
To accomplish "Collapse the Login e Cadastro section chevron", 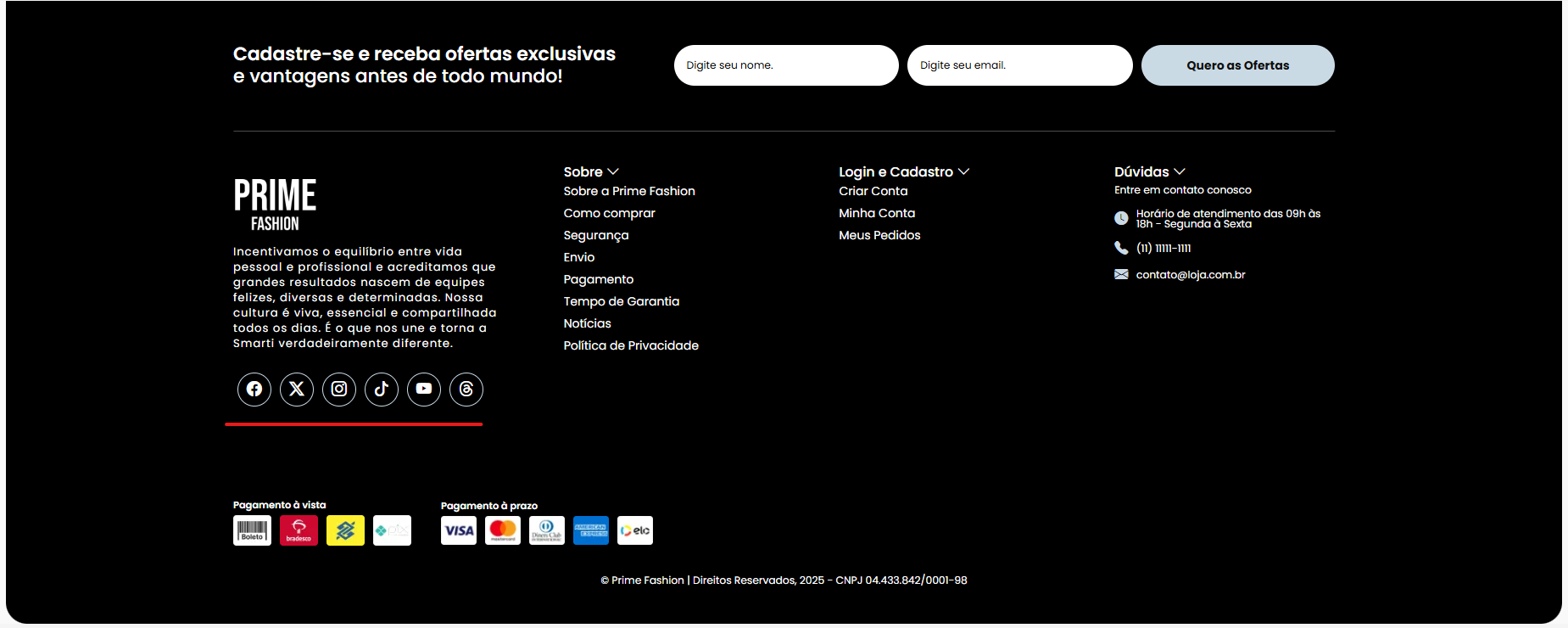I will coord(963,171).
